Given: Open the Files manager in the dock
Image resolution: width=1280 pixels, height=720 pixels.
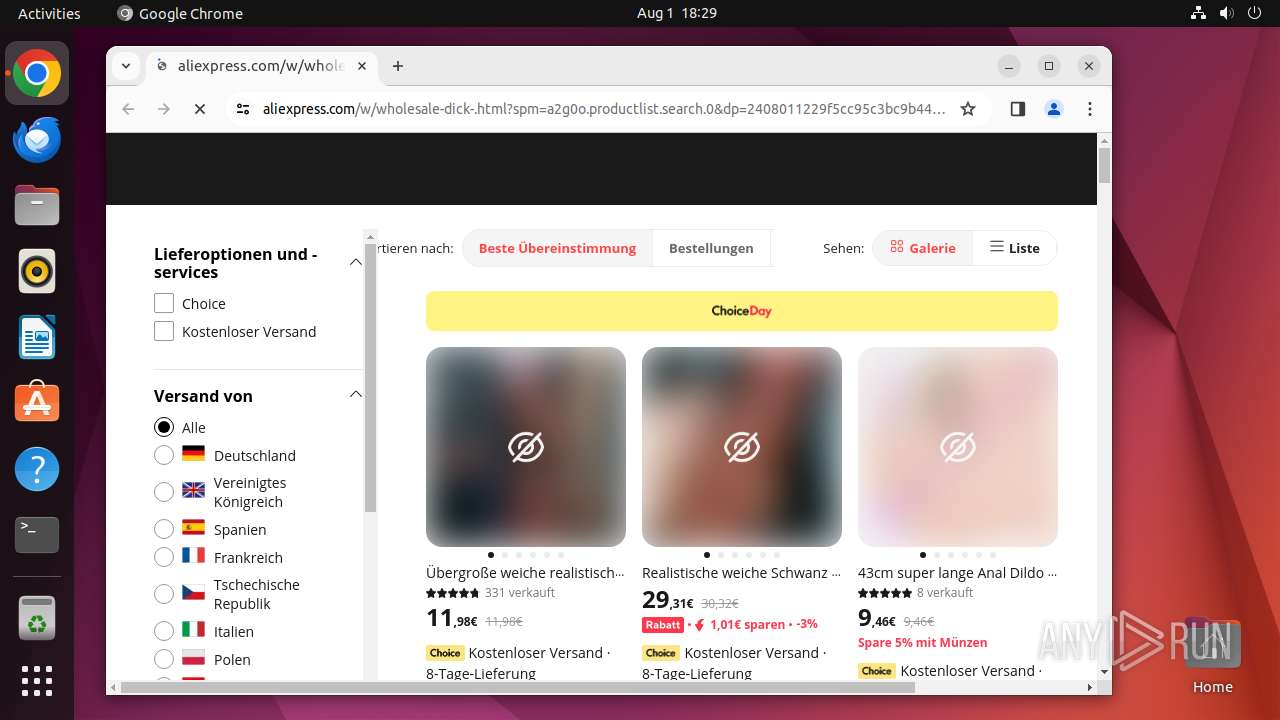Looking at the screenshot, I should (x=37, y=206).
